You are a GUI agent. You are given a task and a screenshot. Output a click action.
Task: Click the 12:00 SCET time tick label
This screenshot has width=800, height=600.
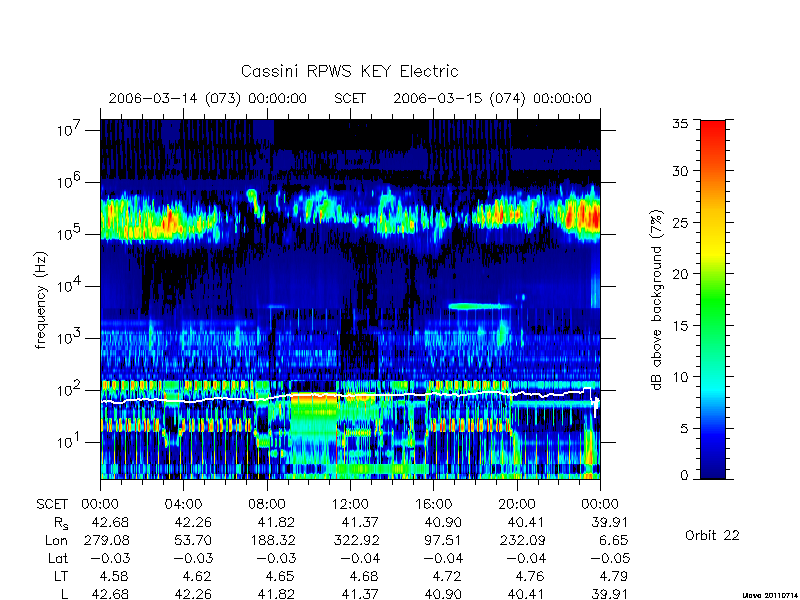pyautogui.click(x=350, y=504)
